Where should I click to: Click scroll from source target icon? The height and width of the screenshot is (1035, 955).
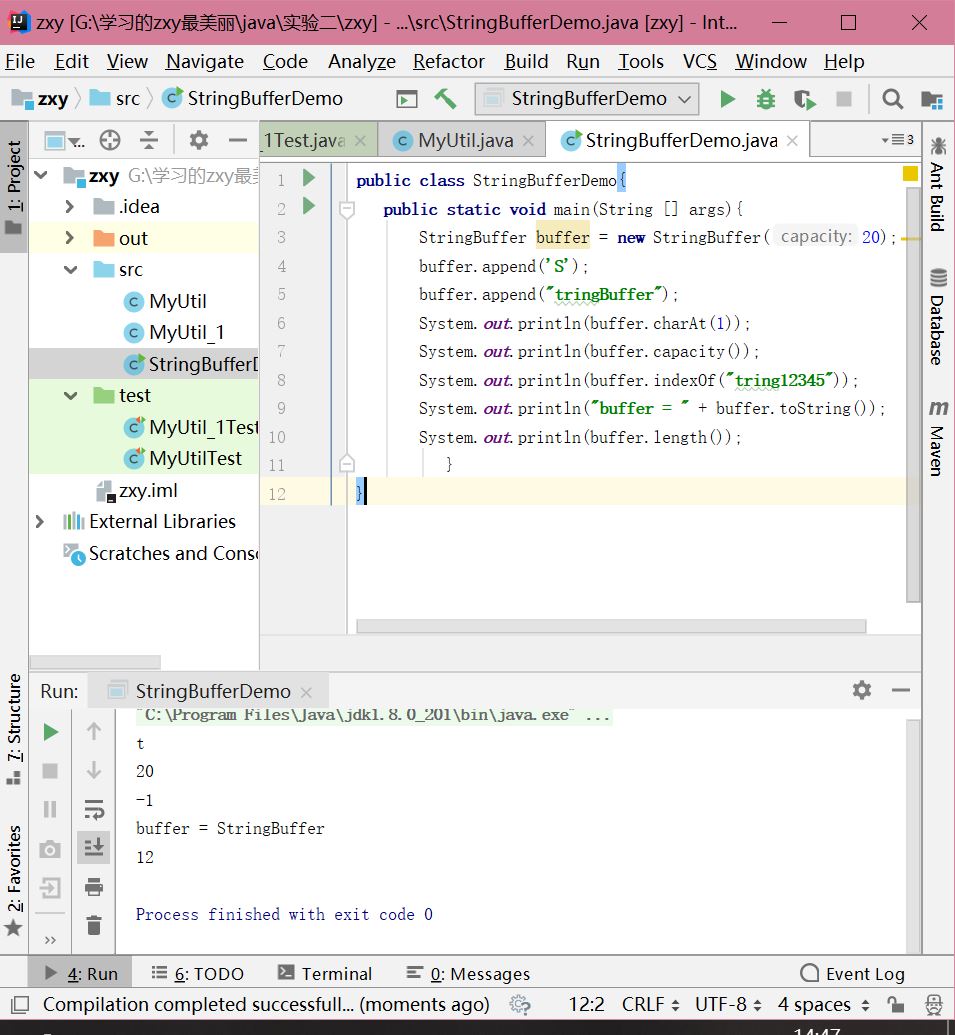[110, 140]
